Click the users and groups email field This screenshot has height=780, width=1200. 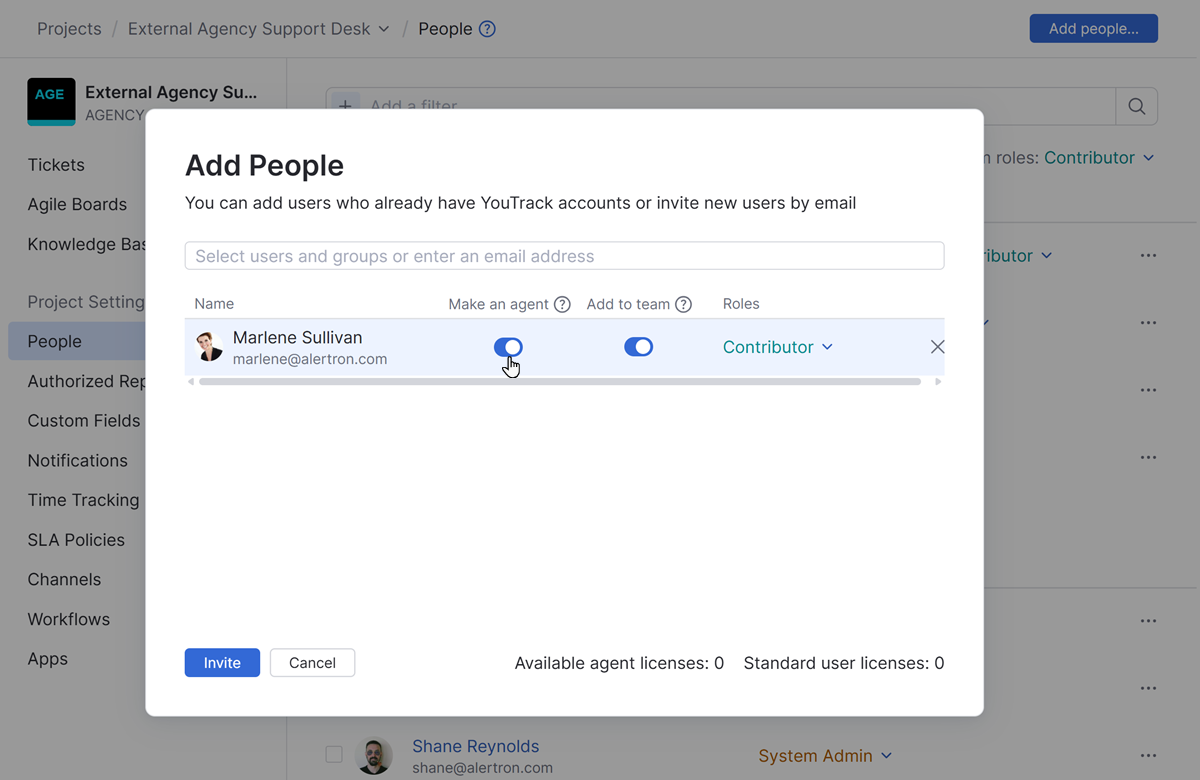564,256
